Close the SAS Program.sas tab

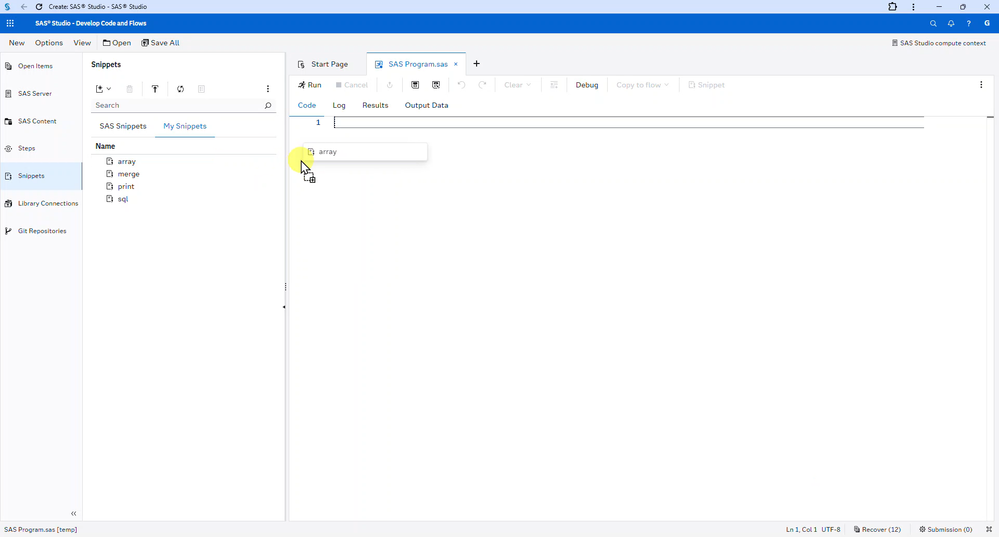tap(456, 64)
